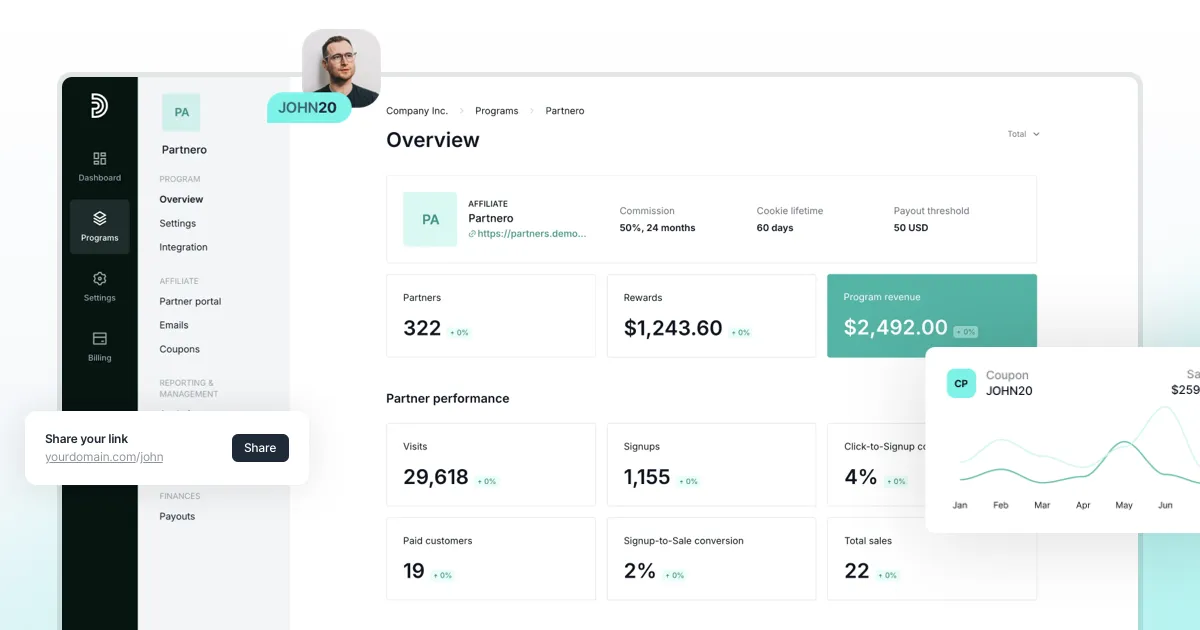Image resolution: width=1200 pixels, height=630 pixels.
Task: Click the Partnero logo at the sidebar top
Action: (99, 106)
